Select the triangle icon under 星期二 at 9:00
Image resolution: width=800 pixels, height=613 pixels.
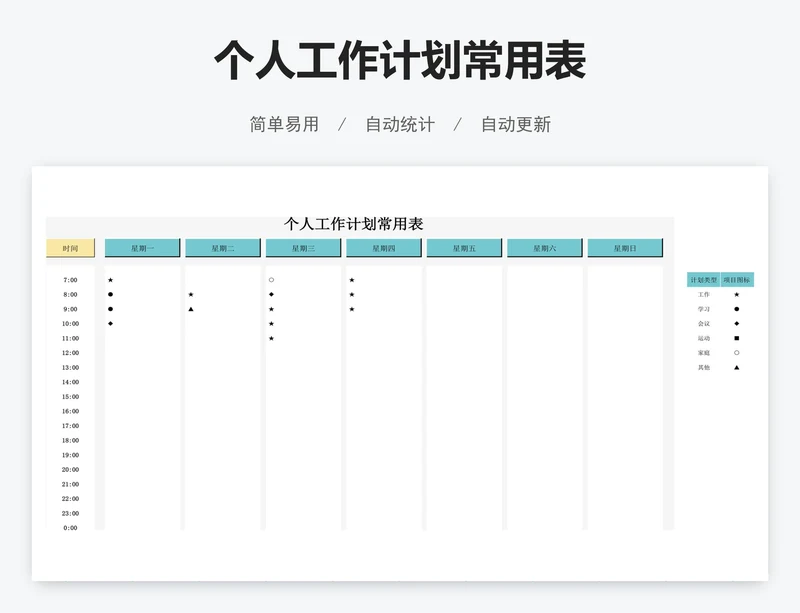[x=190, y=309]
